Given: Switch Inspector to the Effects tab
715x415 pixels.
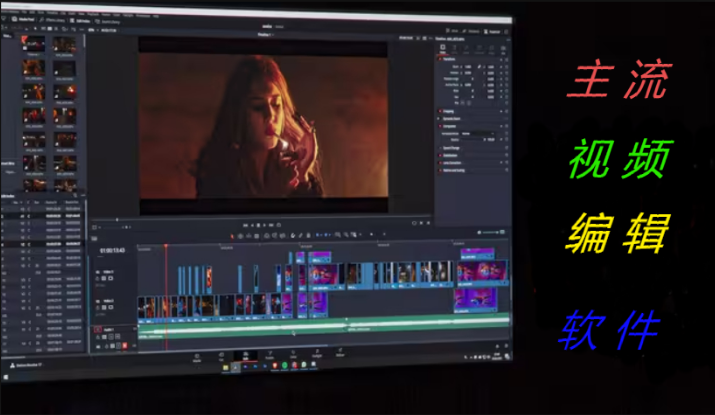Looking at the screenshot, I should pyautogui.click(x=466, y=49).
